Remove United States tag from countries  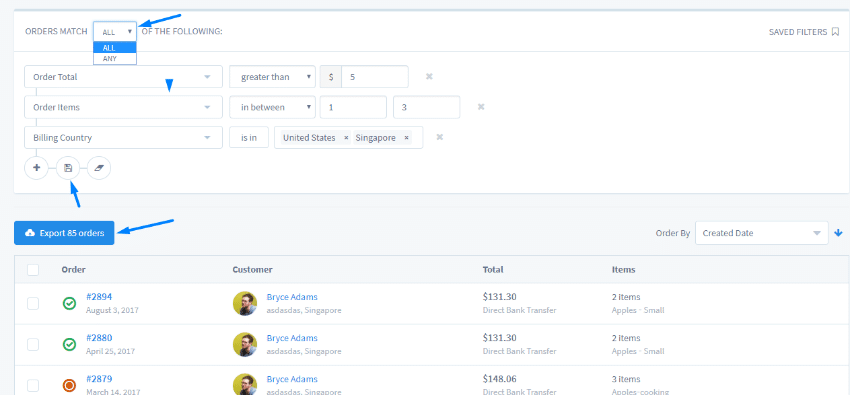pos(346,138)
